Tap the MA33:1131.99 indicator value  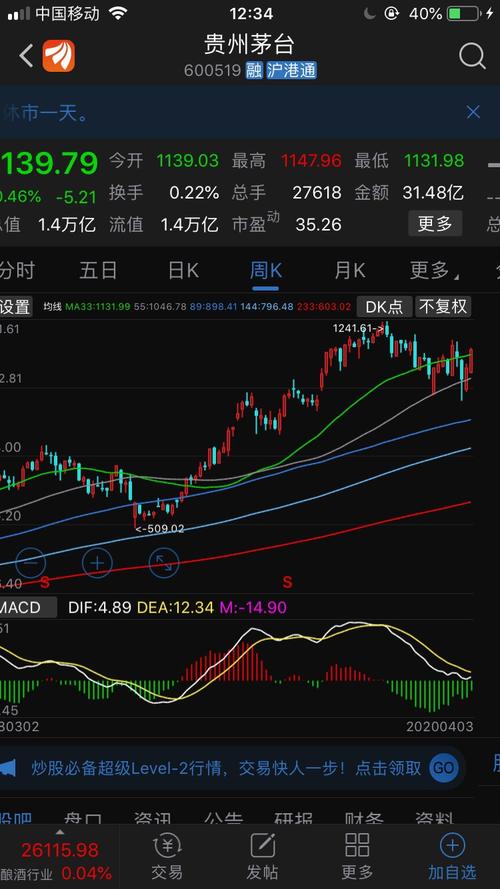(x=98, y=307)
